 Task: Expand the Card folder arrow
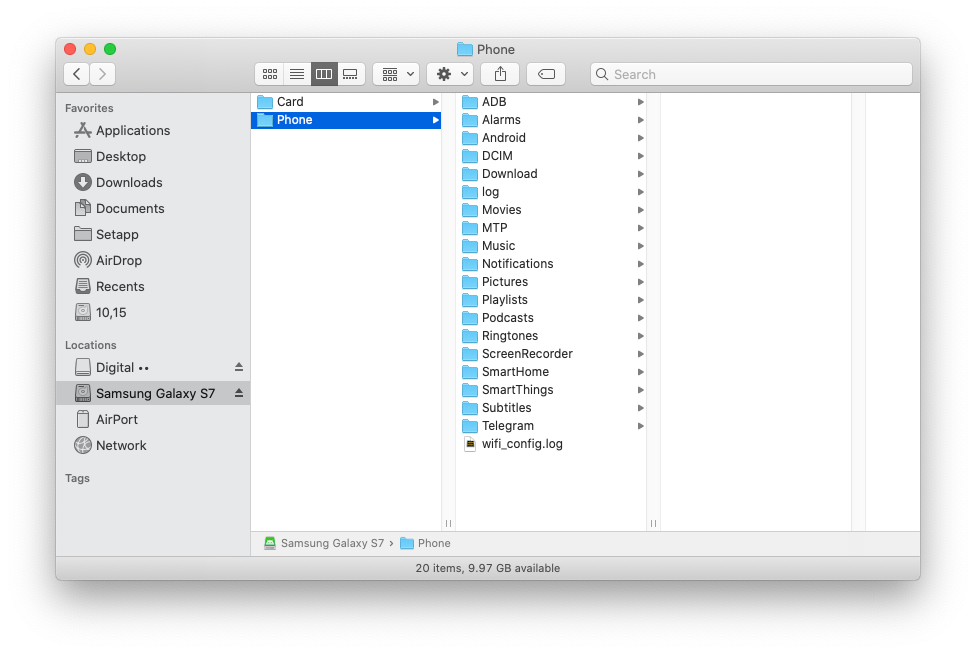pyautogui.click(x=436, y=101)
